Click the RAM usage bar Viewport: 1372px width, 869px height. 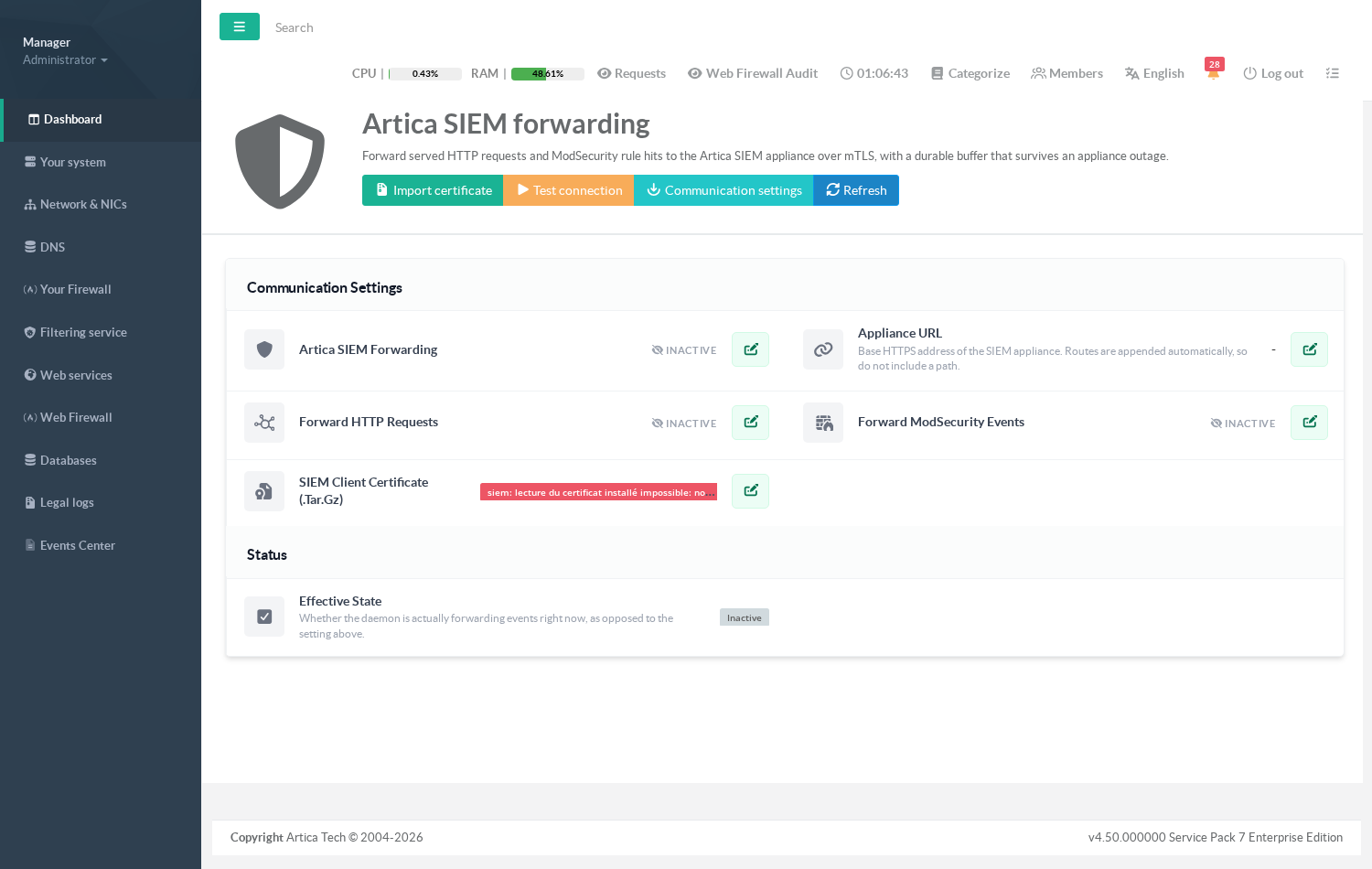(x=547, y=74)
